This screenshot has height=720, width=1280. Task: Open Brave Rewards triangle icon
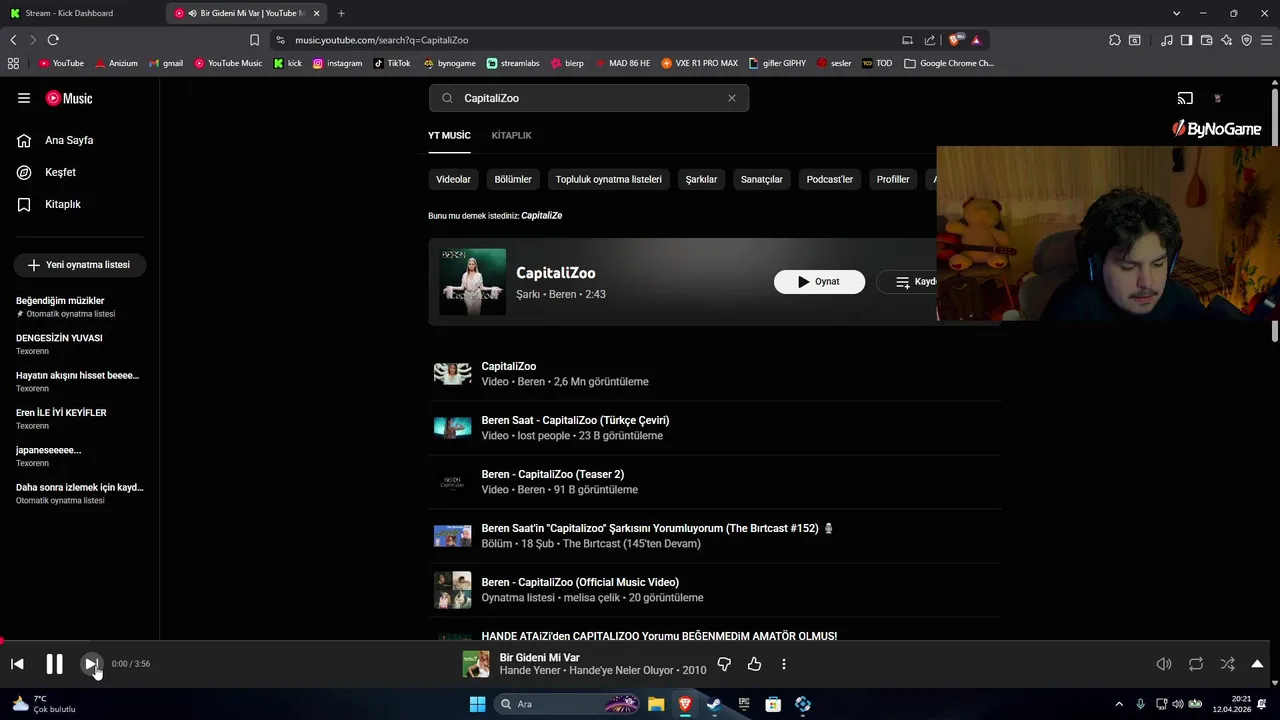click(976, 40)
